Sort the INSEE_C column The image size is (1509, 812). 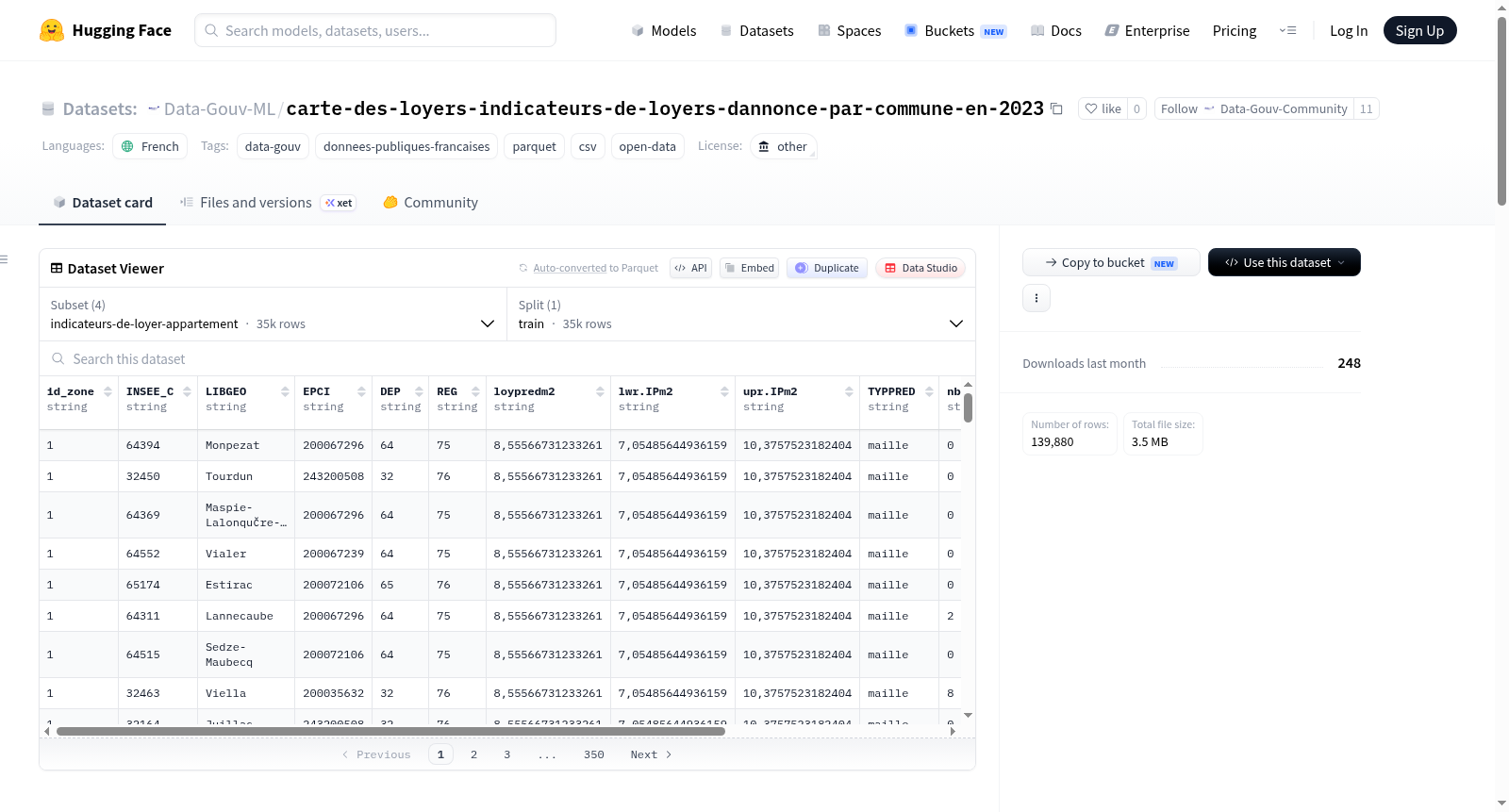tap(187, 392)
